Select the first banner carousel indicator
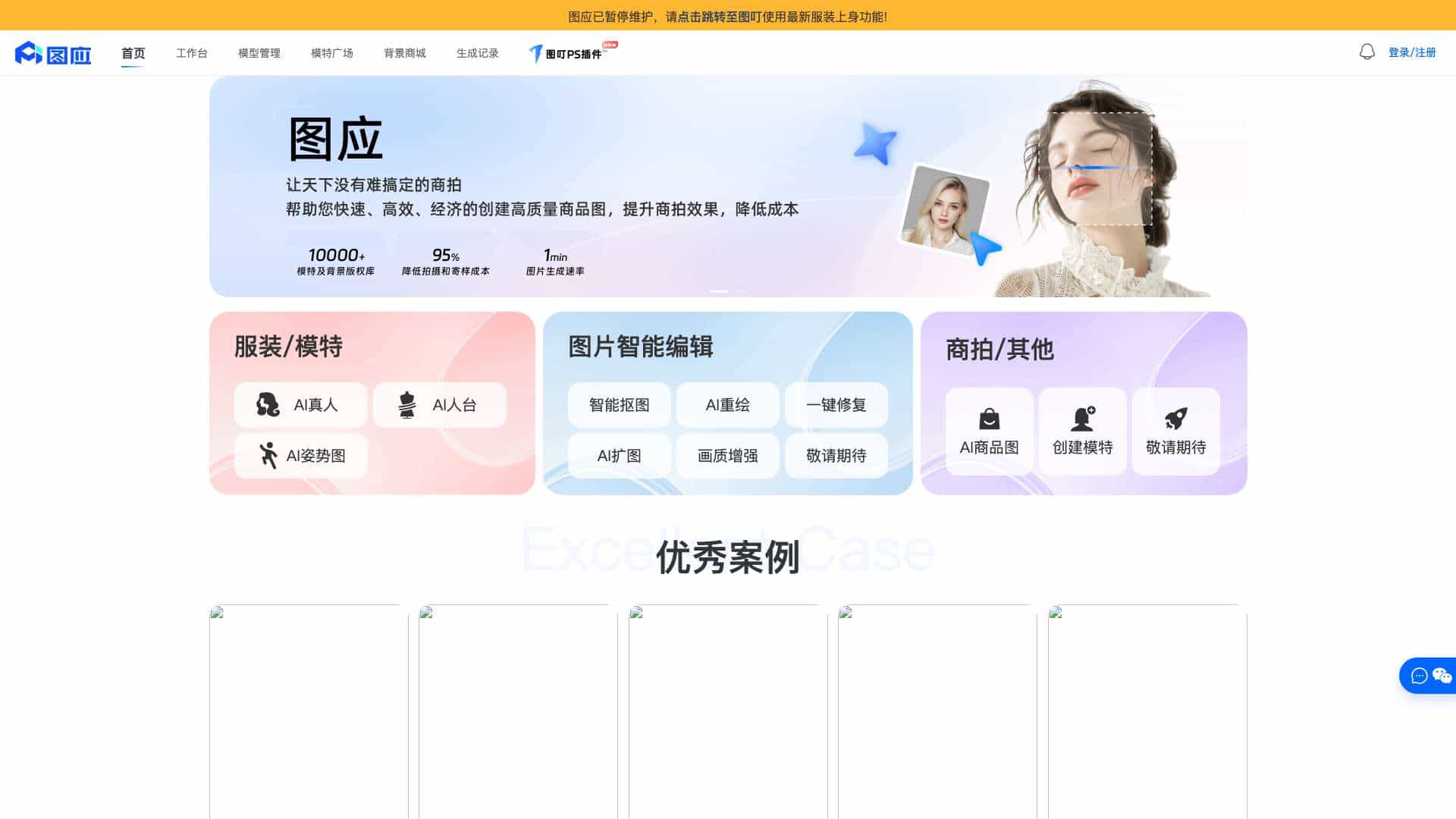Image resolution: width=1456 pixels, height=819 pixels. [x=718, y=291]
